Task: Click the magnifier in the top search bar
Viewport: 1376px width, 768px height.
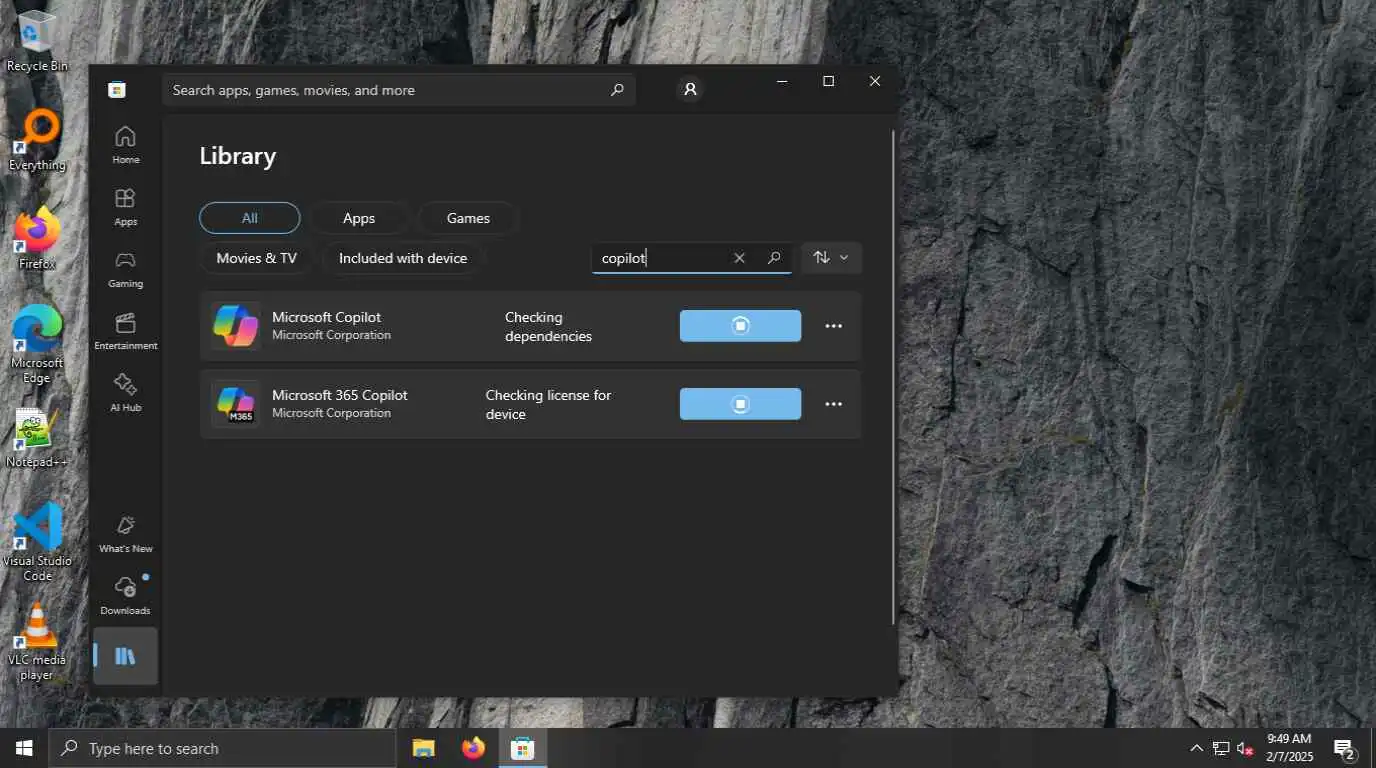Action: coord(617,90)
